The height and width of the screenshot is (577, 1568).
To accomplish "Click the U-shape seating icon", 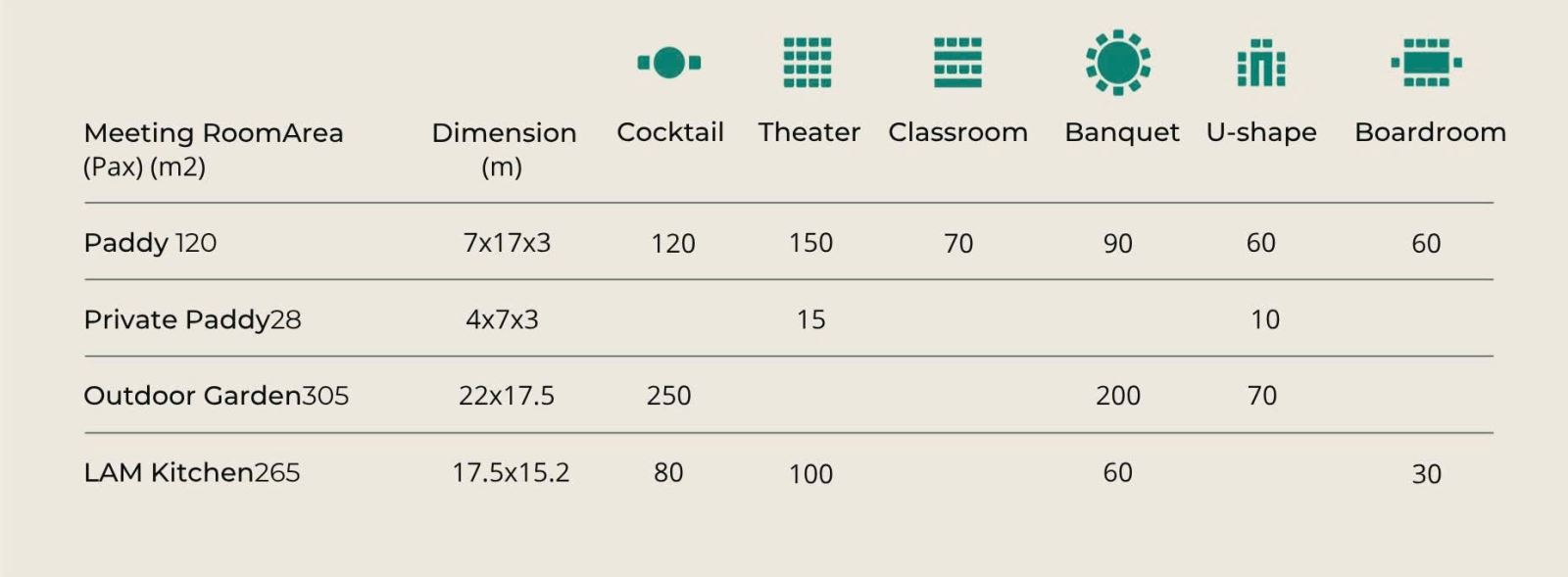I will pos(1261,63).
